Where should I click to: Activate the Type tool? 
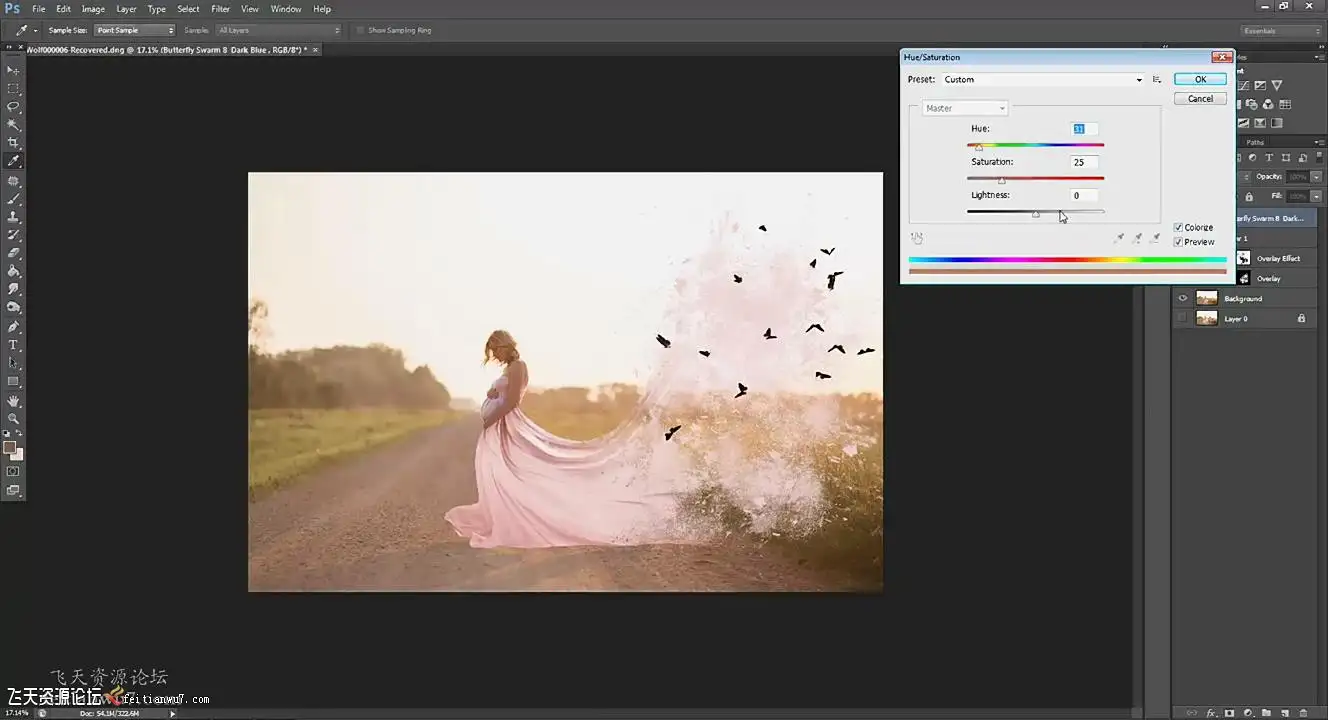[13, 345]
